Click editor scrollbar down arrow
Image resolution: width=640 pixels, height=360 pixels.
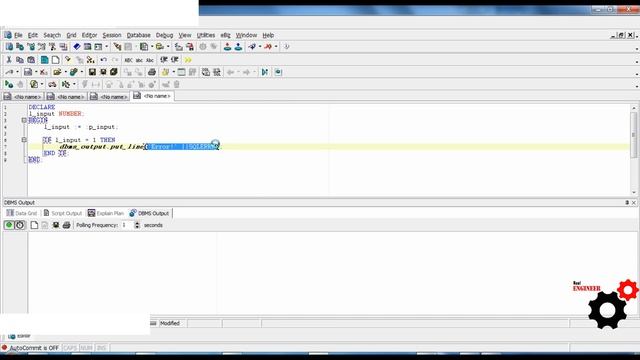click(634, 193)
